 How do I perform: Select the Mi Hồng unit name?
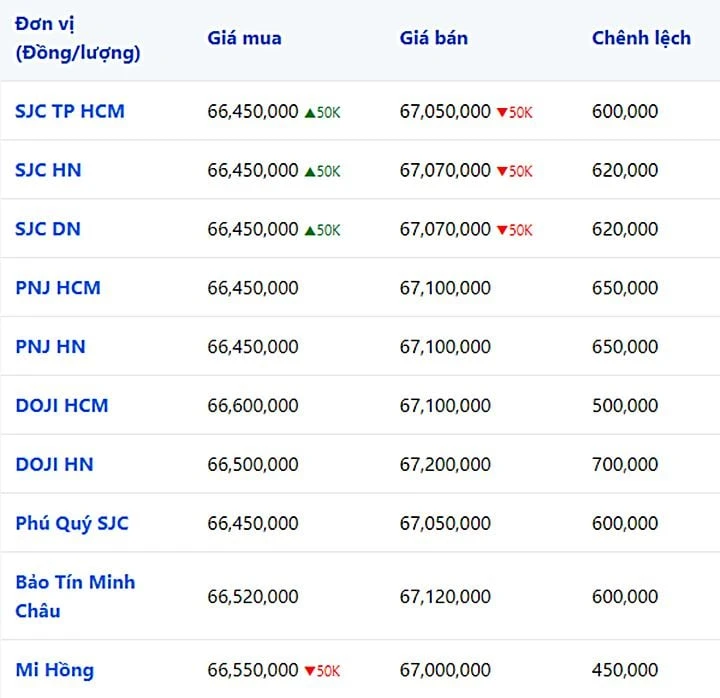pos(55,670)
